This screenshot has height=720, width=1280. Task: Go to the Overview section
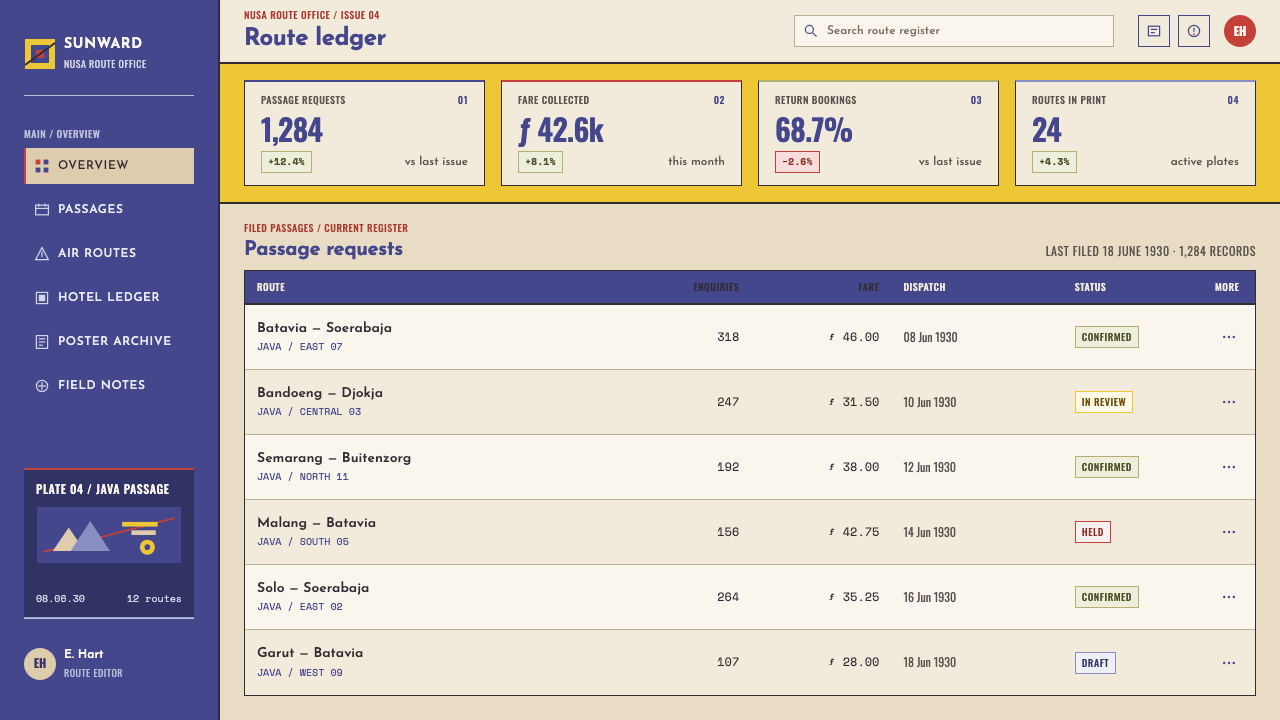tap(109, 166)
